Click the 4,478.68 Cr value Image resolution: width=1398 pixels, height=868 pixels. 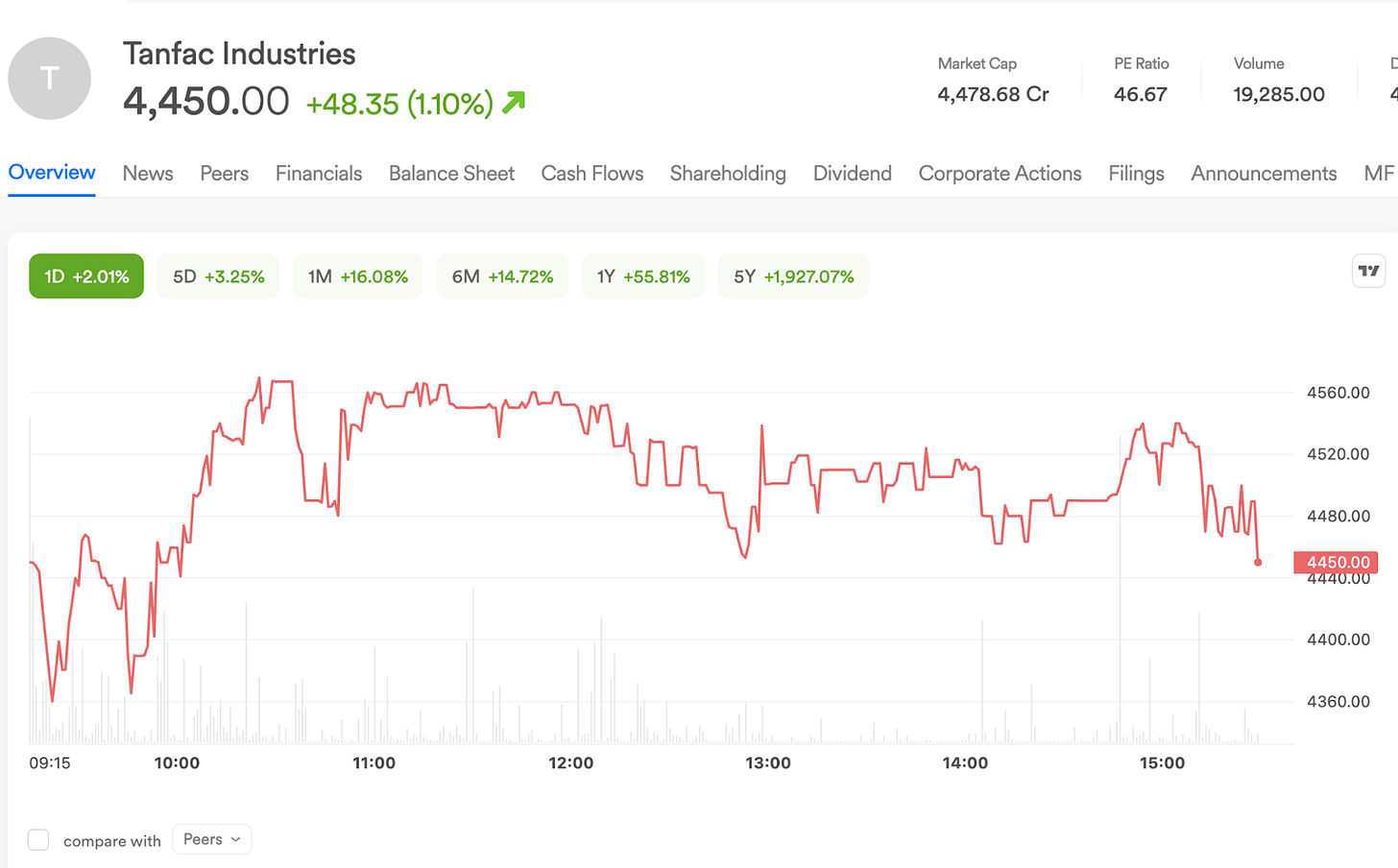994,94
